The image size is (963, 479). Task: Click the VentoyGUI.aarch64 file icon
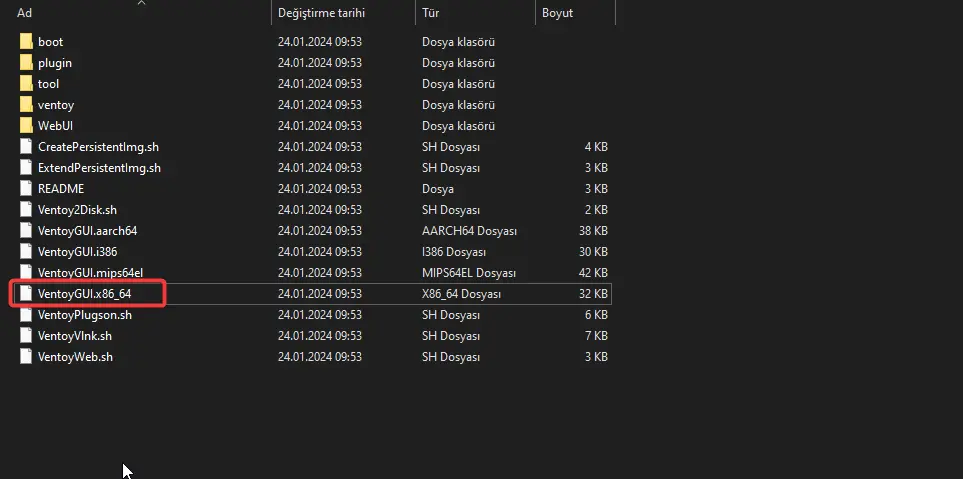pyautogui.click(x=26, y=231)
